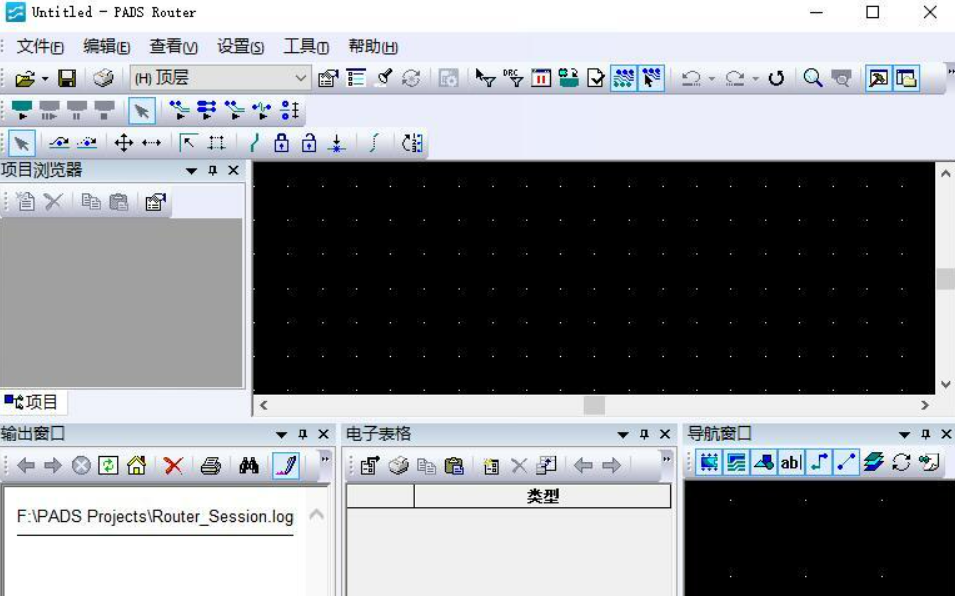955x596 pixels.
Task: Select the move tool (four-way arrows)
Action: pos(124,143)
